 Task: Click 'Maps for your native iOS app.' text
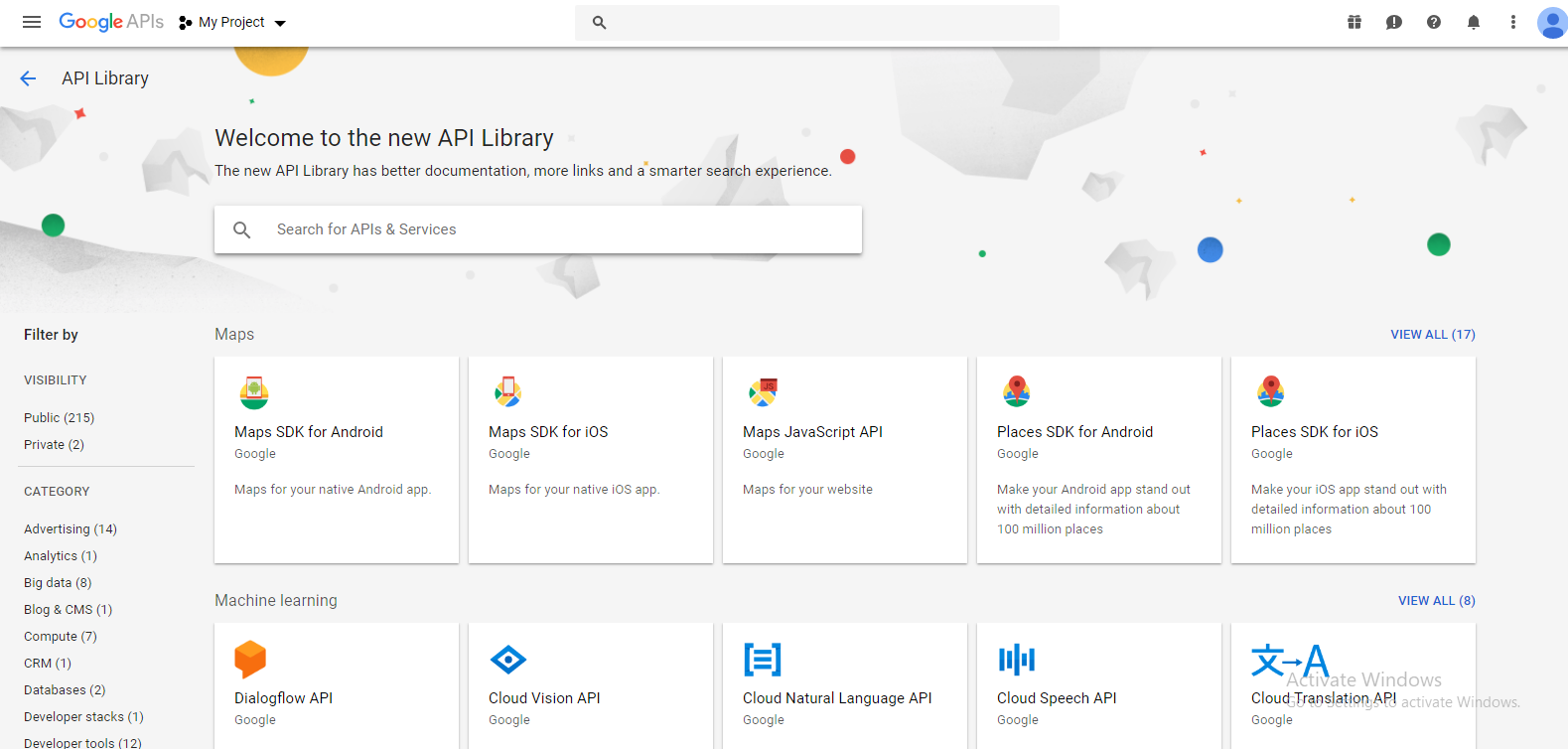click(574, 490)
